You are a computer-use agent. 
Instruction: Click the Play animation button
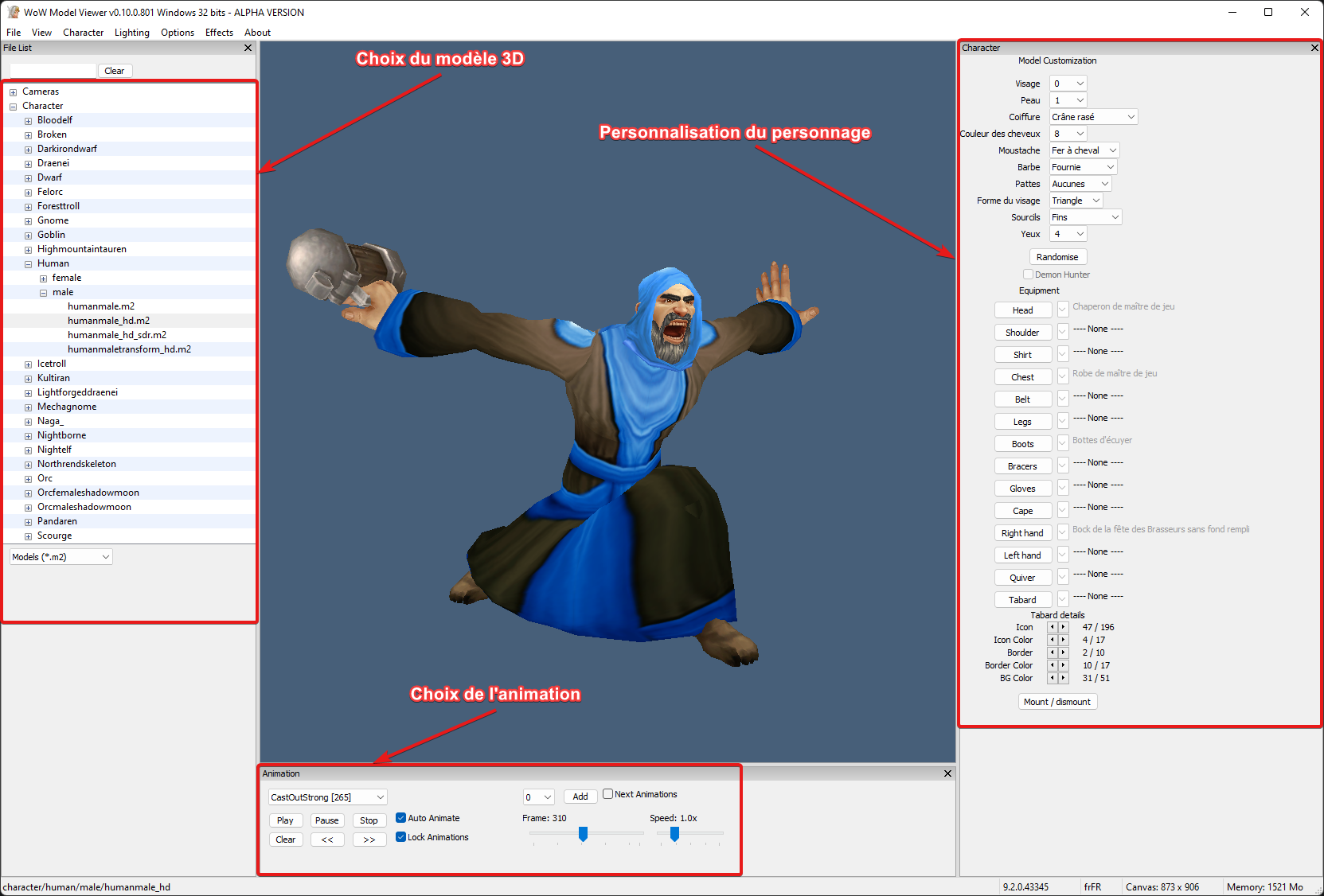[285, 820]
